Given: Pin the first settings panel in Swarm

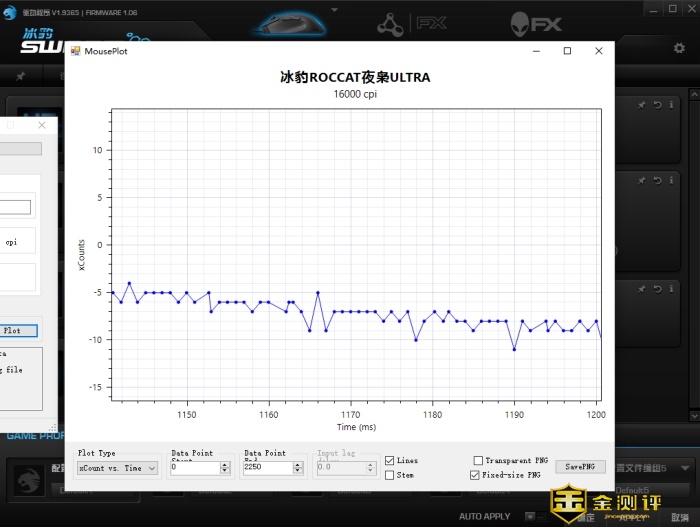Looking at the screenshot, I should click(x=642, y=105).
